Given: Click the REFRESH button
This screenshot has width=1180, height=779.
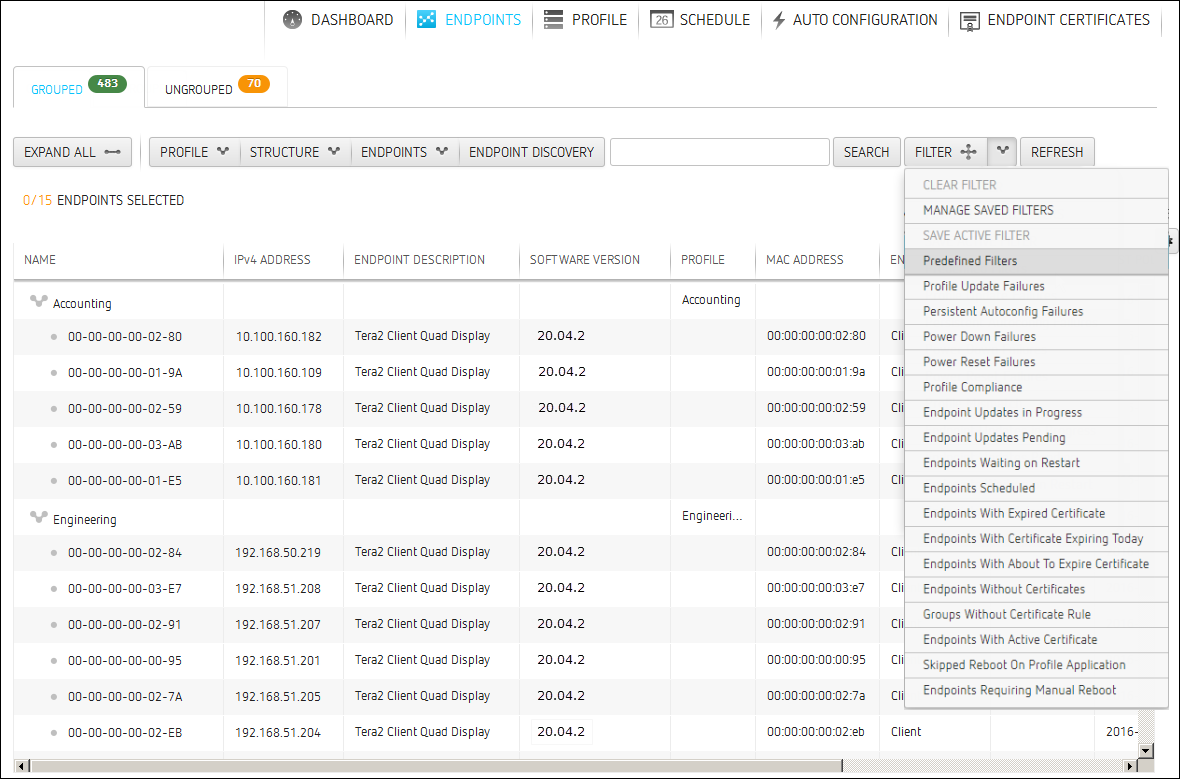Looking at the screenshot, I should point(1057,152).
